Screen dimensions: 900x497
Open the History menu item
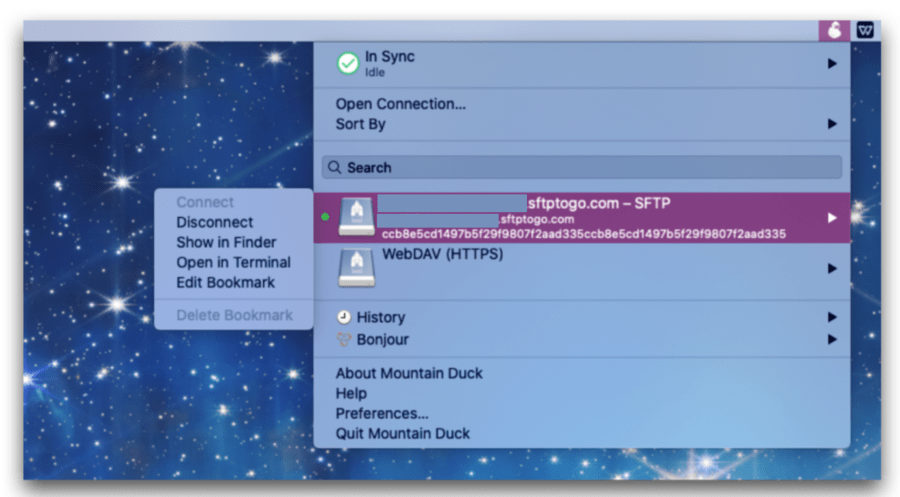pyautogui.click(x=381, y=317)
